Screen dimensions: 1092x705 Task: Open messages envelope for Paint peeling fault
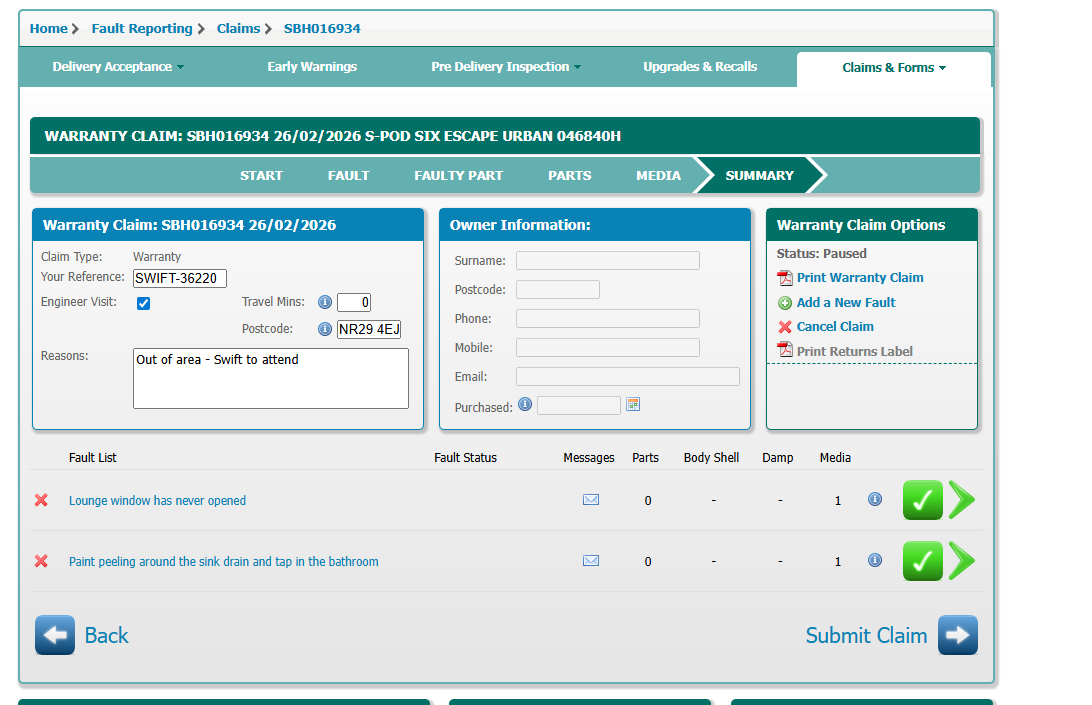pyautogui.click(x=590, y=561)
